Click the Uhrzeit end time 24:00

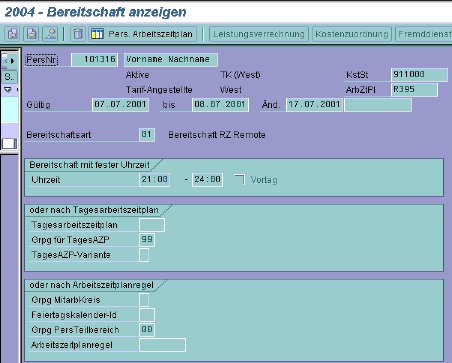click(207, 180)
